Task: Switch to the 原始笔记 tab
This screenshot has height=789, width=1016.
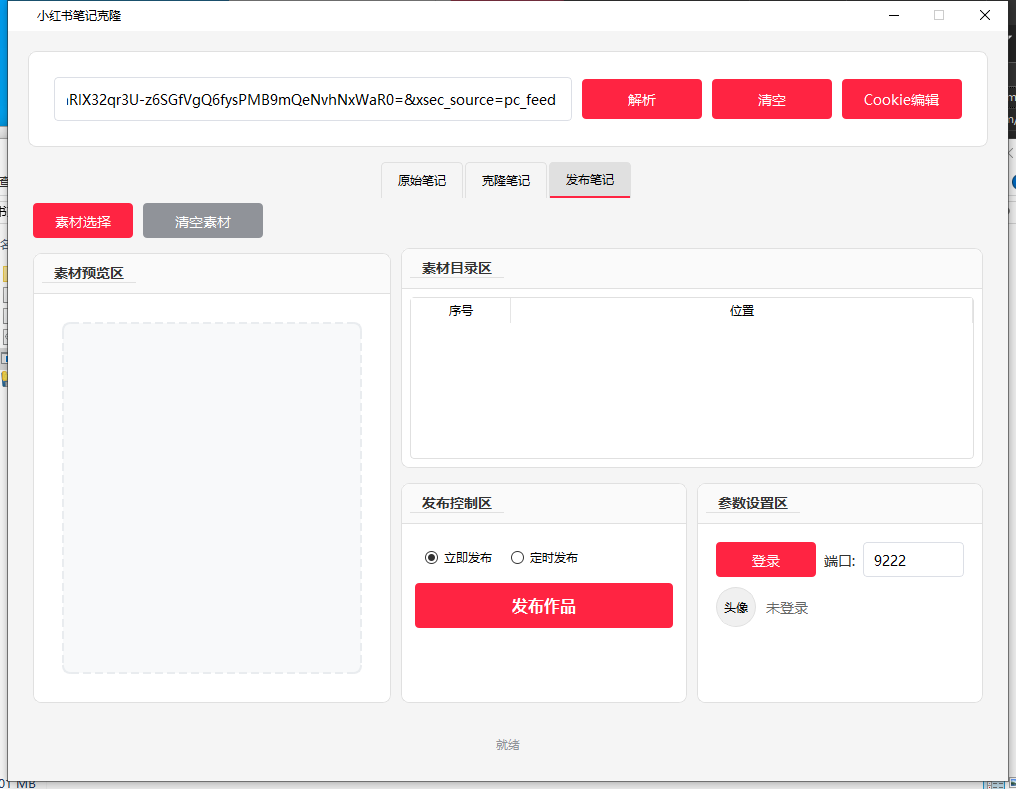Action: click(422, 180)
